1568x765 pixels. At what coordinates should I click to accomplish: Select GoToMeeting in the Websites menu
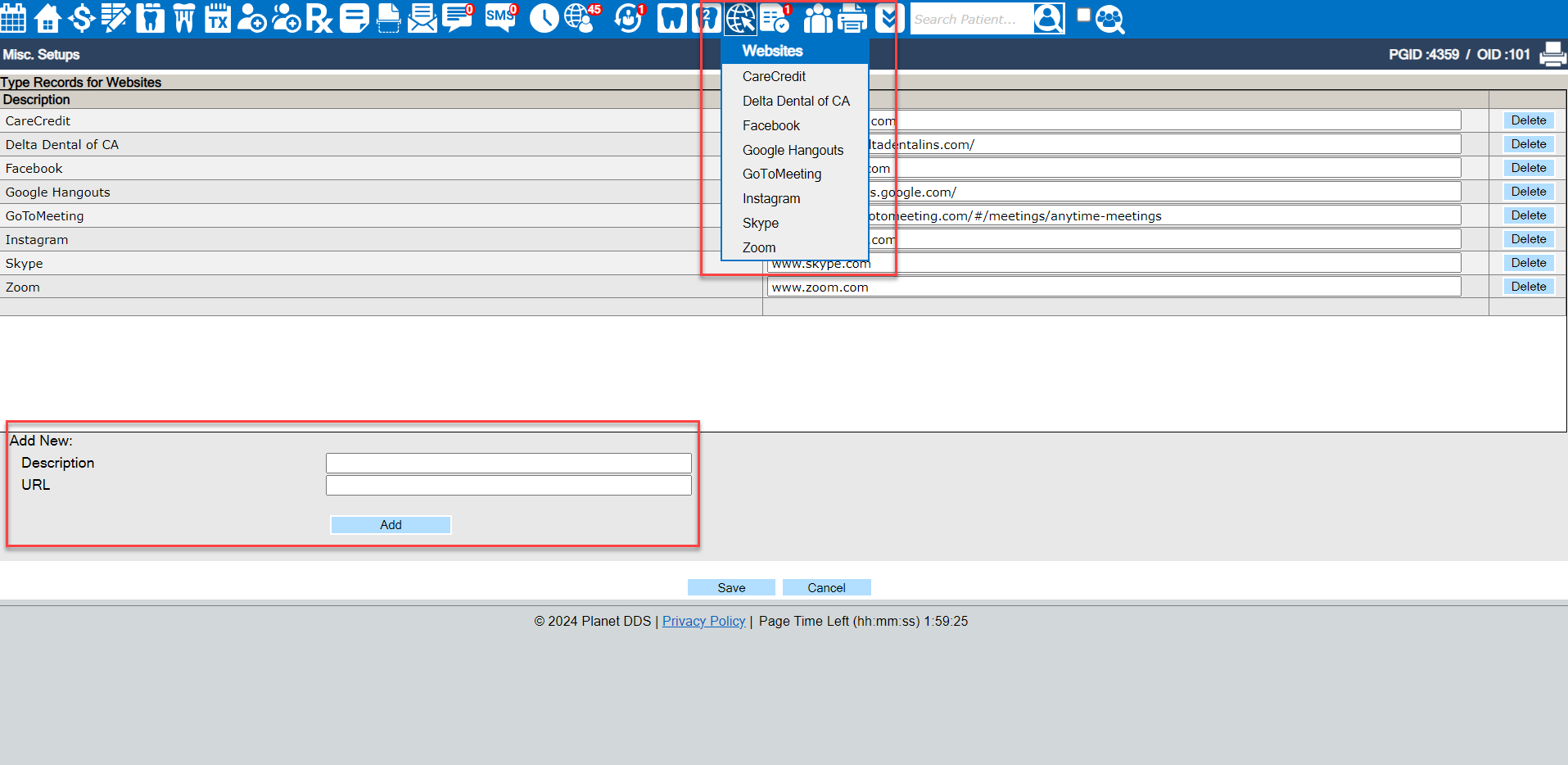(x=782, y=174)
